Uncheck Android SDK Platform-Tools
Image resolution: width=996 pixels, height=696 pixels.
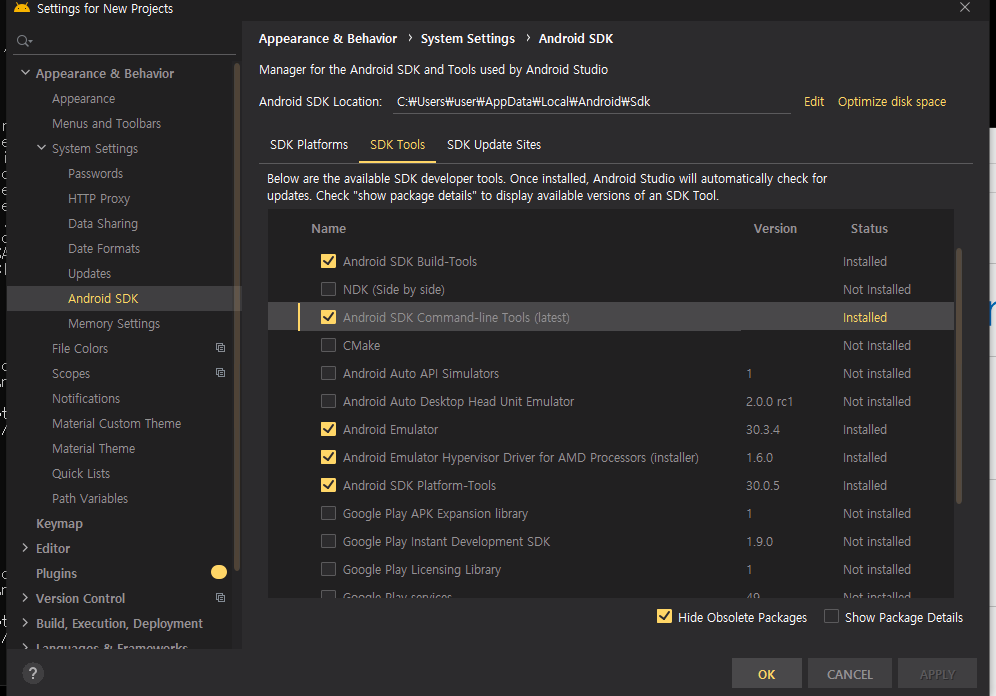[328, 485]
